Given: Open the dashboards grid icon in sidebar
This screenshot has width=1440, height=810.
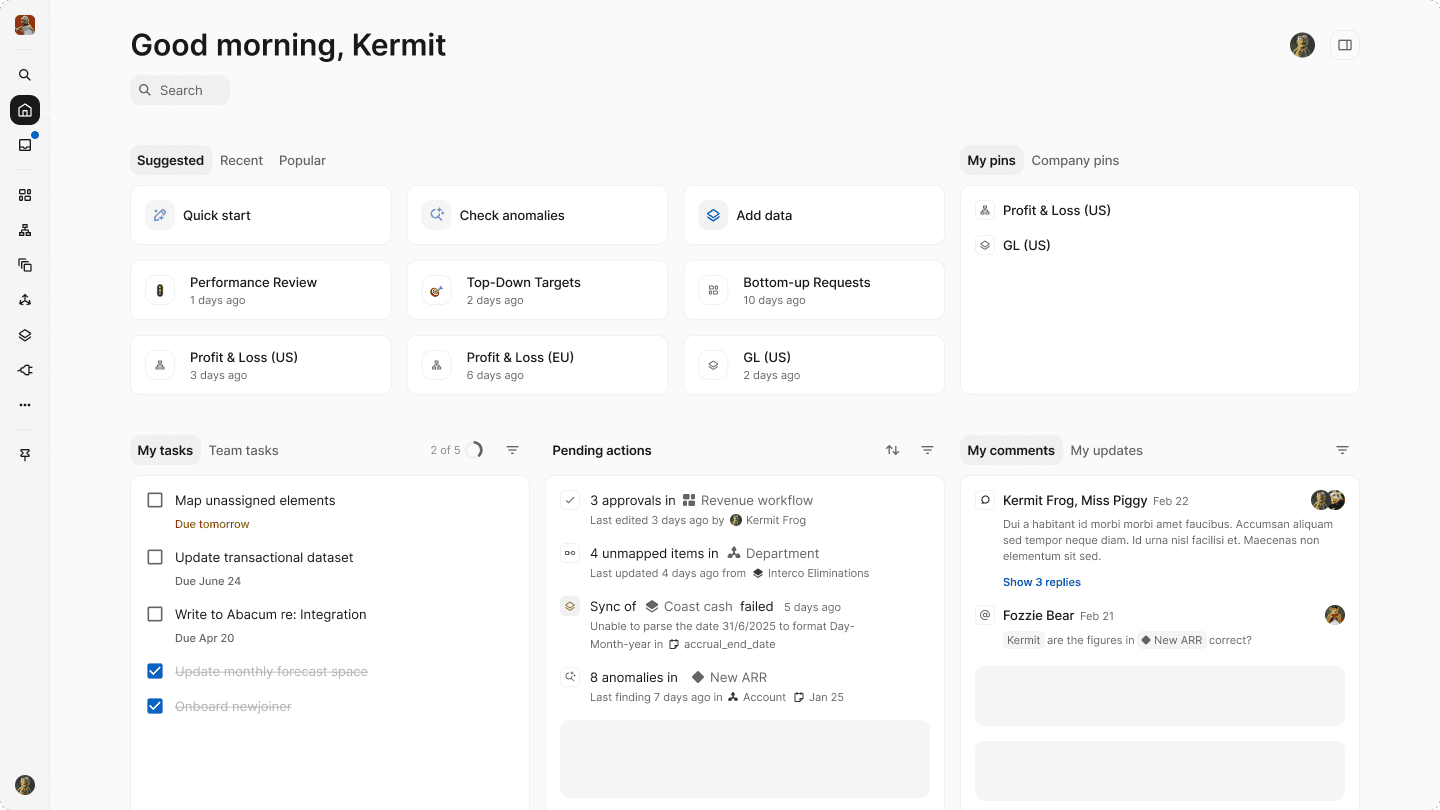Looking at the screenshot, I should click(25, 195).
